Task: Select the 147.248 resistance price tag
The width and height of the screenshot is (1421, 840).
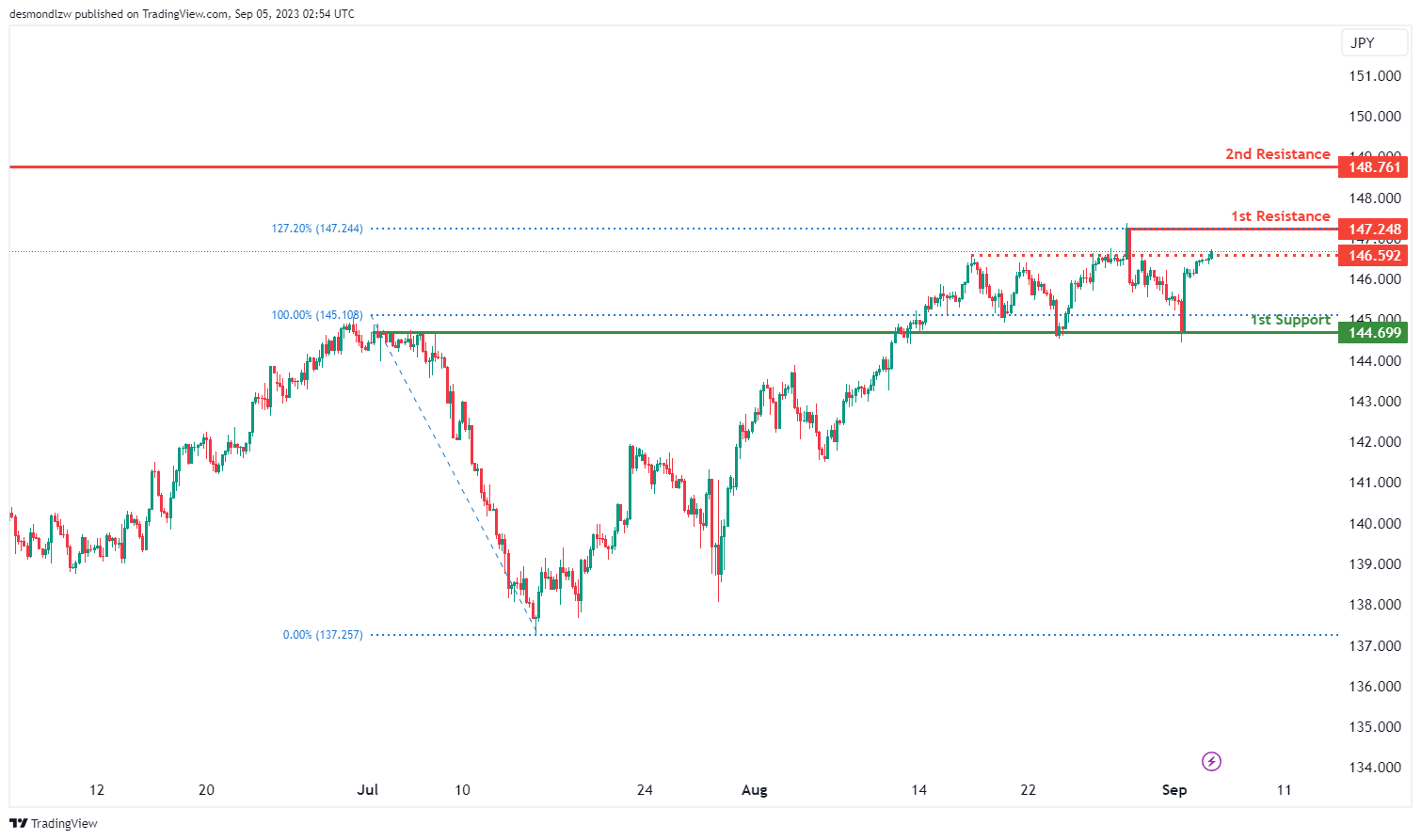Action: [1373, 230]
